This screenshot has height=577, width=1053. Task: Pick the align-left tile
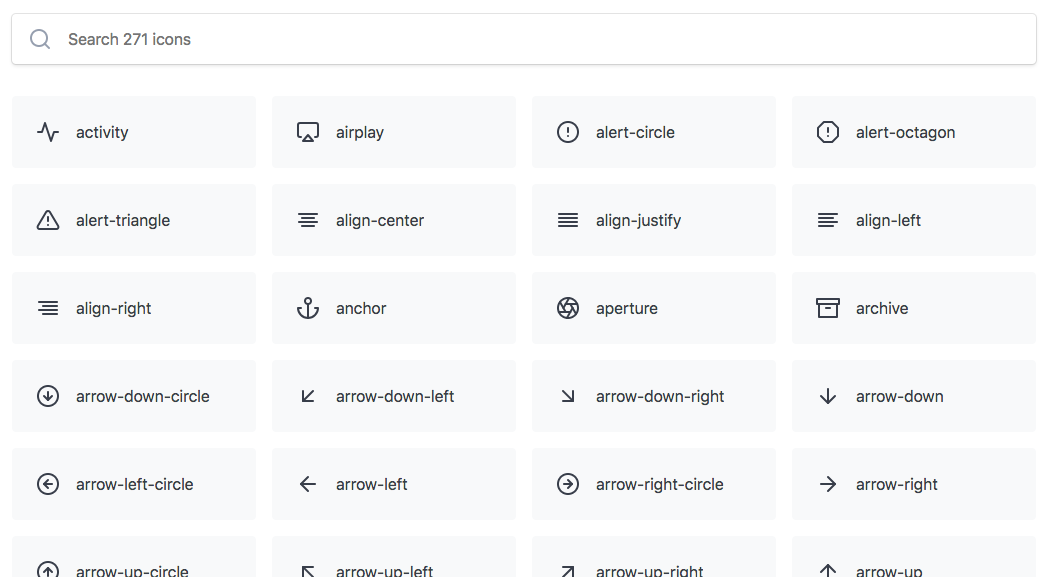click(913, 220)
